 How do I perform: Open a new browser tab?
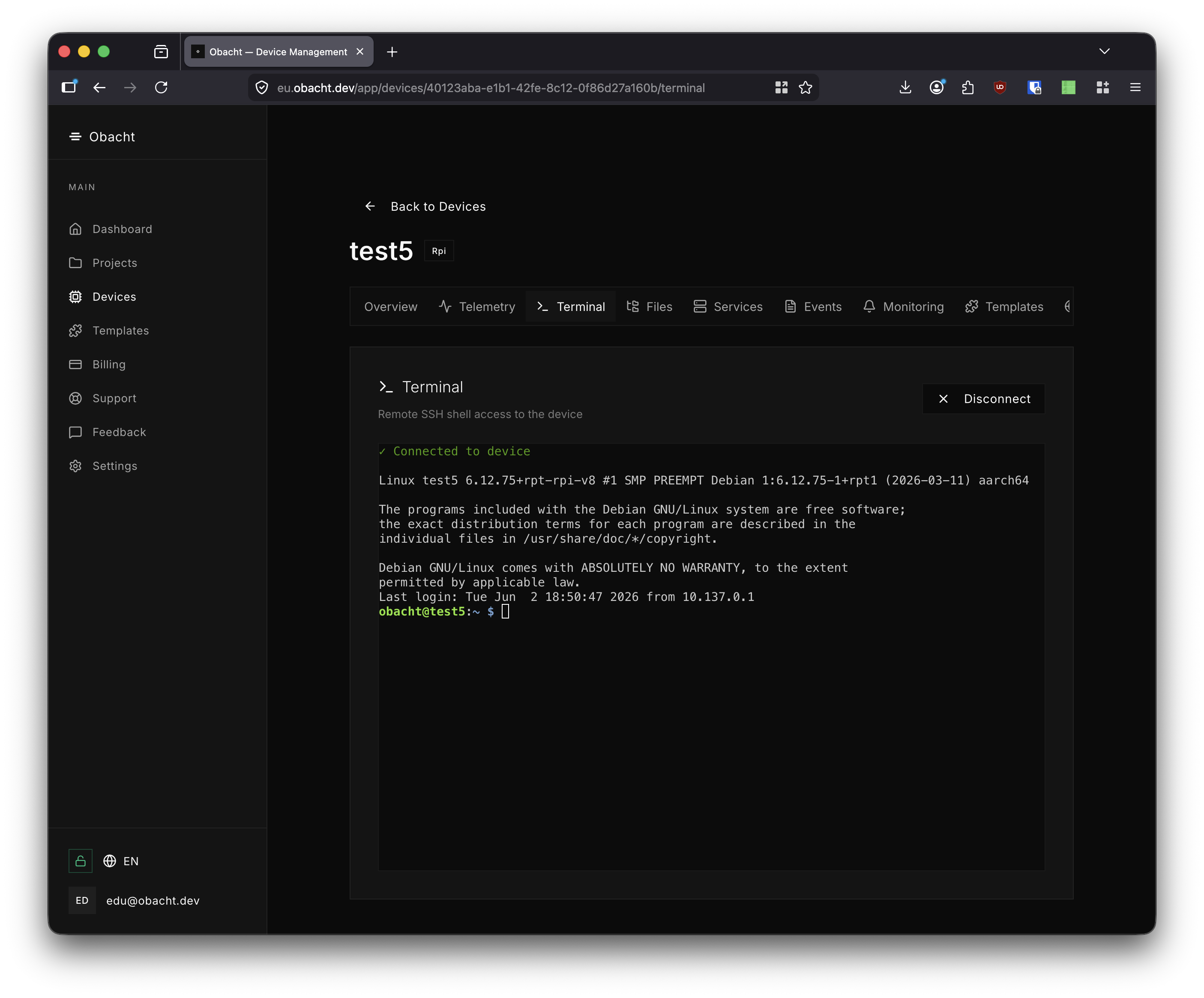392,52
